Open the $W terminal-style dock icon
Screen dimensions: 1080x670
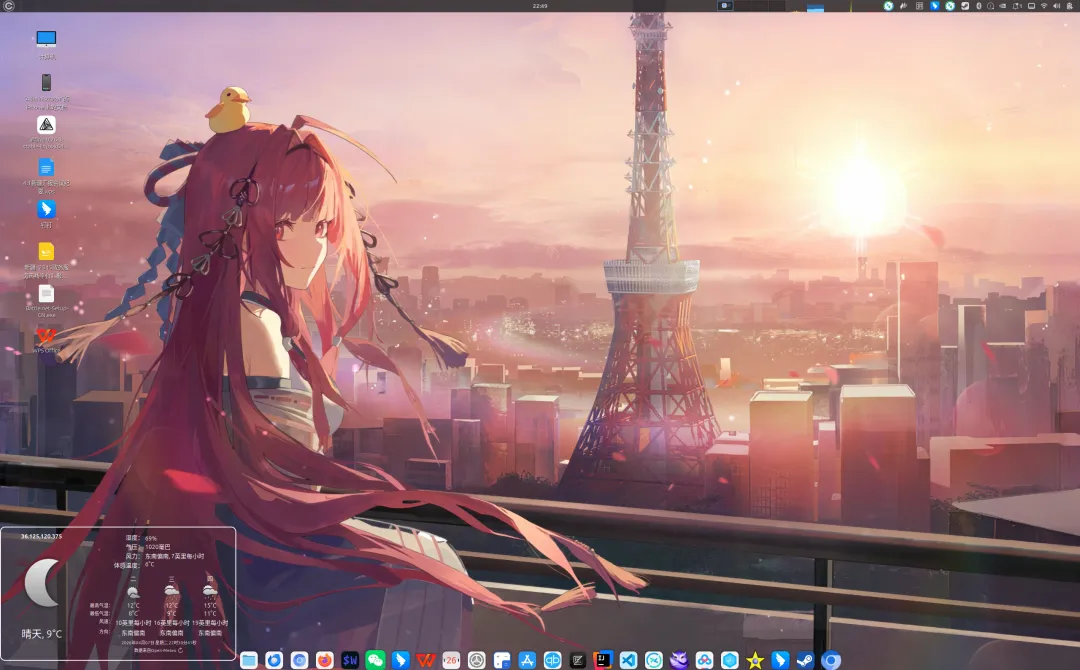tap(350, 660)
